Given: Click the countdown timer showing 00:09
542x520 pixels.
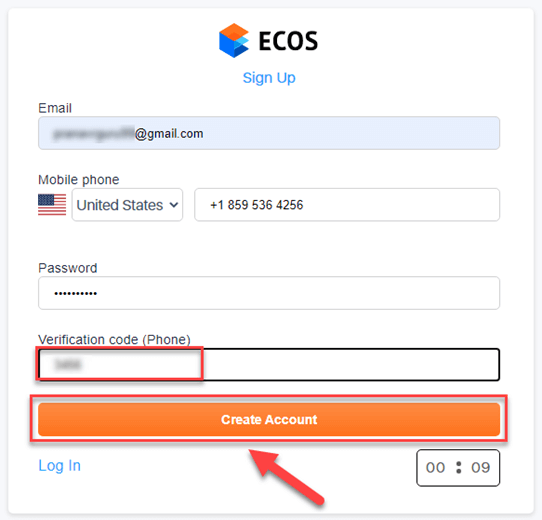Looking at the screenshot, I should coord(458,468).
